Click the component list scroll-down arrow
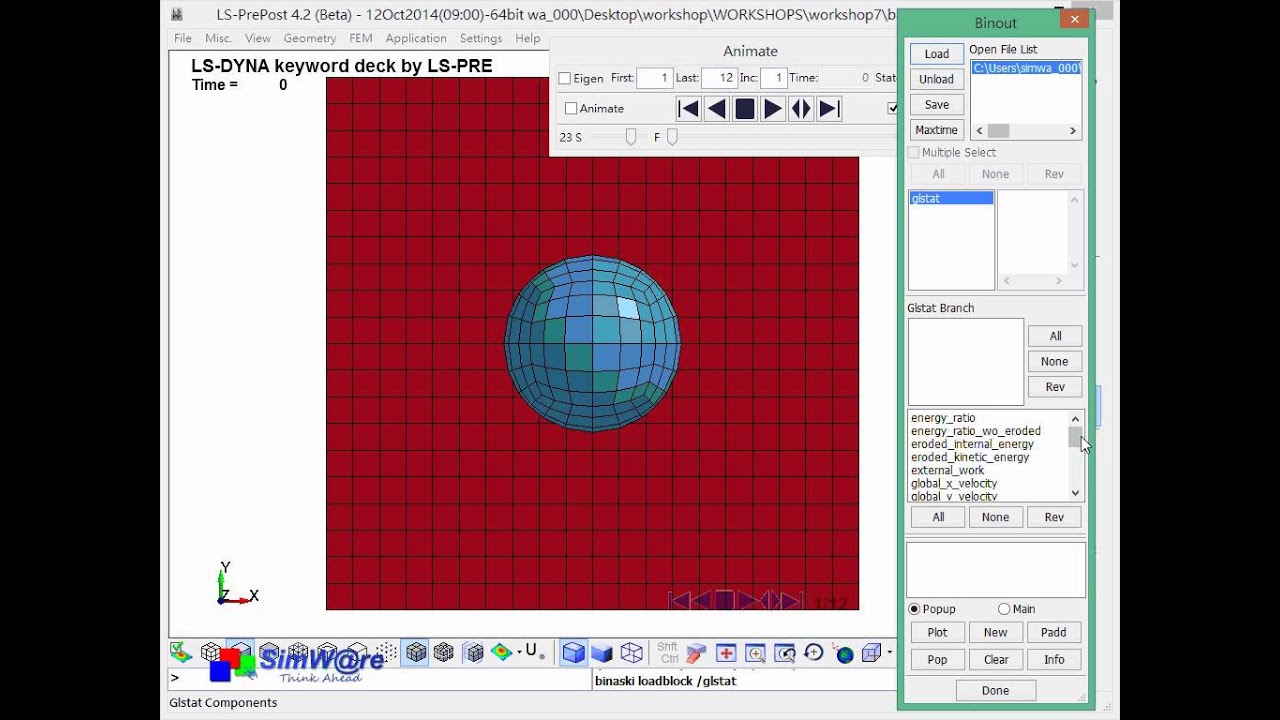The width and height of the screenshot is (1280, 720). [x=1076, y=493]
